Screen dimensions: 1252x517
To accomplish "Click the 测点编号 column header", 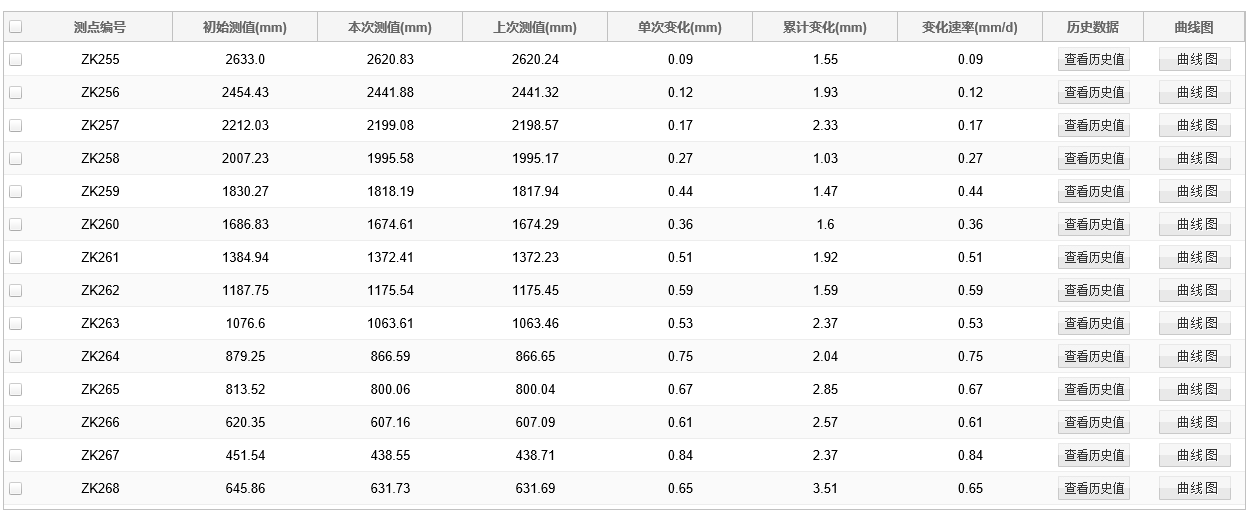I will (x=100, y=27).
